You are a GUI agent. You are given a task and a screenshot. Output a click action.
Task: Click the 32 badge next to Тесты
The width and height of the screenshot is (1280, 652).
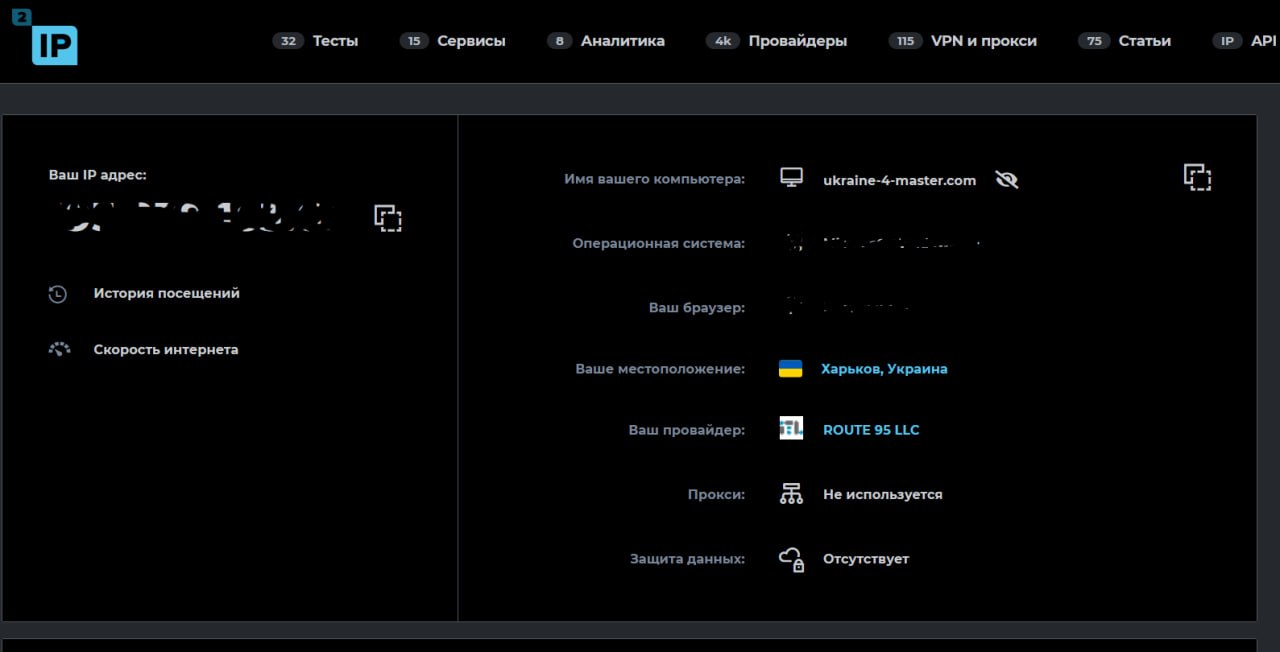[x=288, y=41]
